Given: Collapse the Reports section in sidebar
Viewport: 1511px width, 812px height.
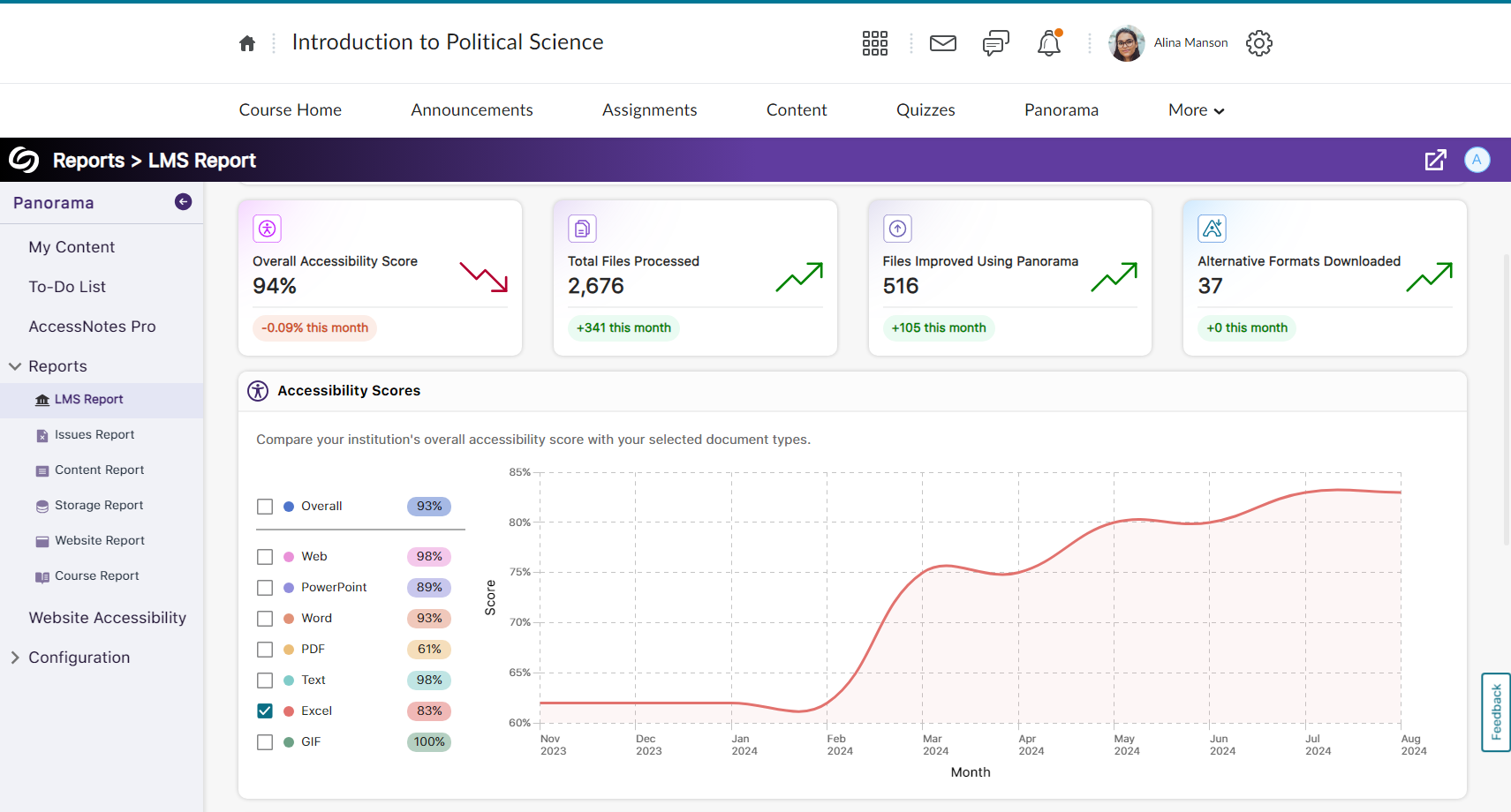Looking at the screenshot, I should 15,366.
